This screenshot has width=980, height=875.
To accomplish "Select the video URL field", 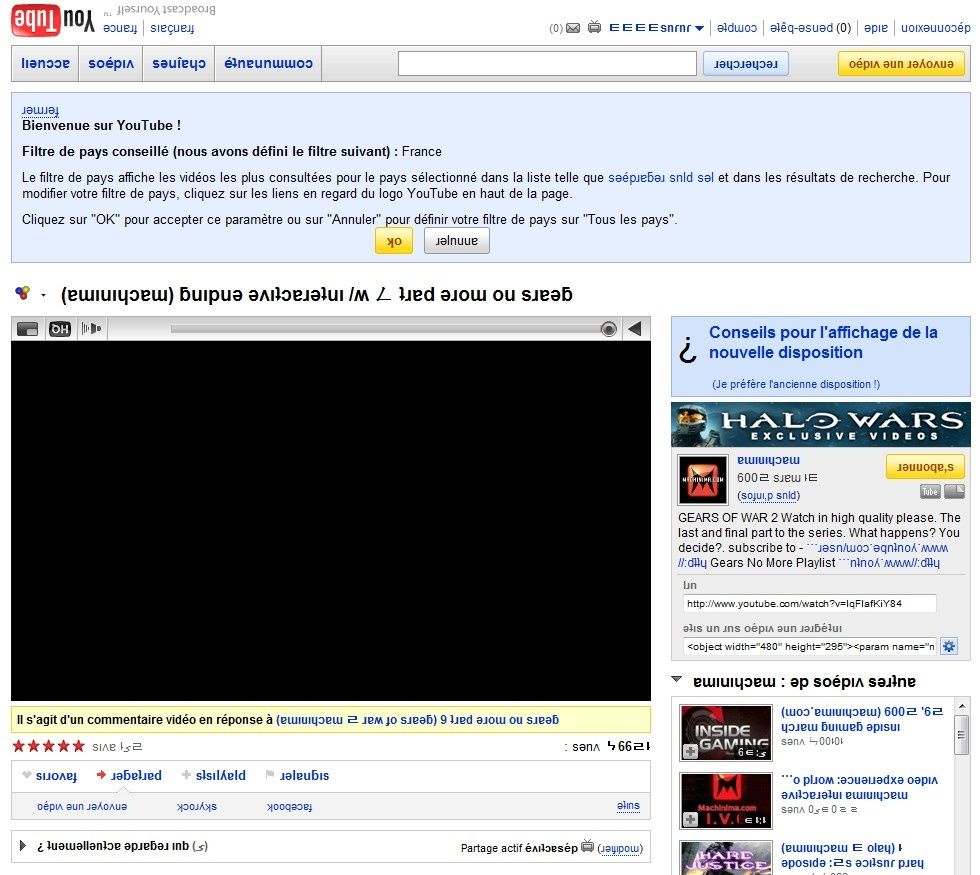I will click(x=809, y=603).
